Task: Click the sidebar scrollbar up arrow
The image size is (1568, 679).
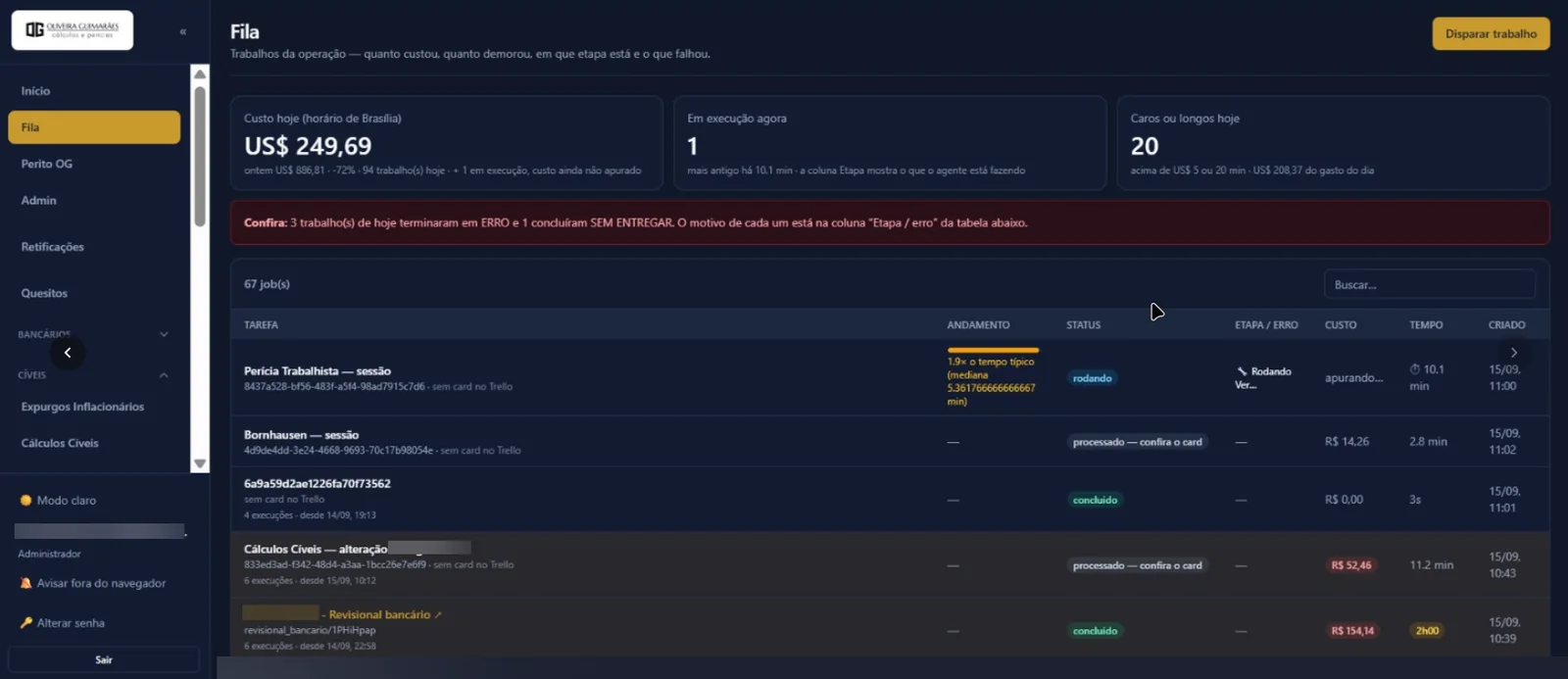Action: [200, 73]
